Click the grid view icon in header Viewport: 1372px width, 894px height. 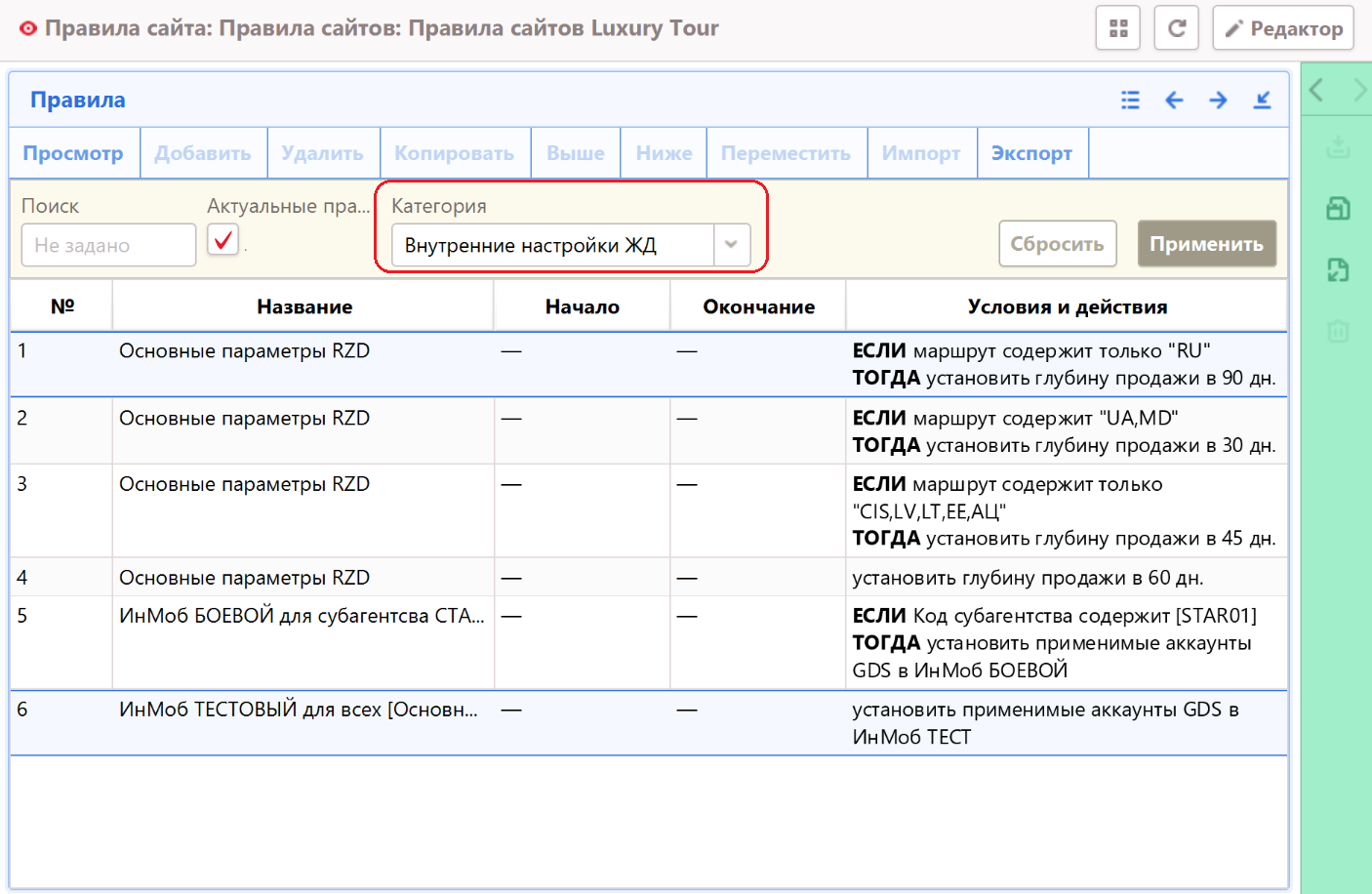click(x=1118, y=28)
